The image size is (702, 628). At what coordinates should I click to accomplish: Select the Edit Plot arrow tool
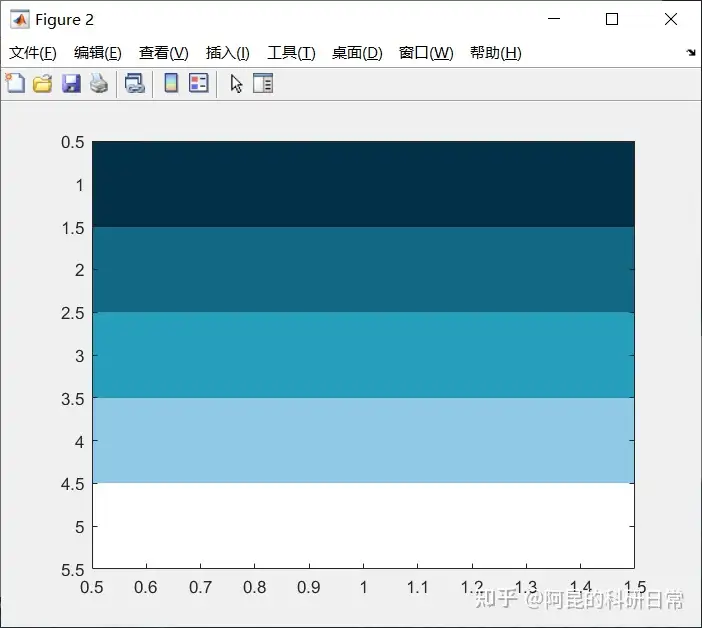tap(236, 84)
